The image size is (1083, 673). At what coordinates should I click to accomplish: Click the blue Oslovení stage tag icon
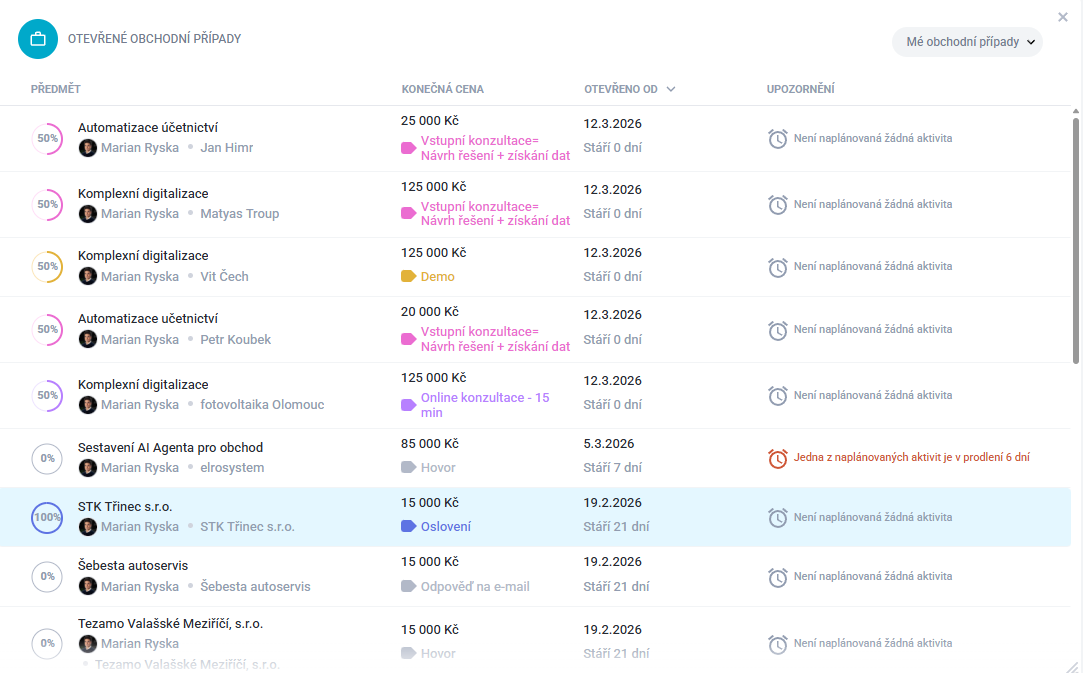click(408, 527)
